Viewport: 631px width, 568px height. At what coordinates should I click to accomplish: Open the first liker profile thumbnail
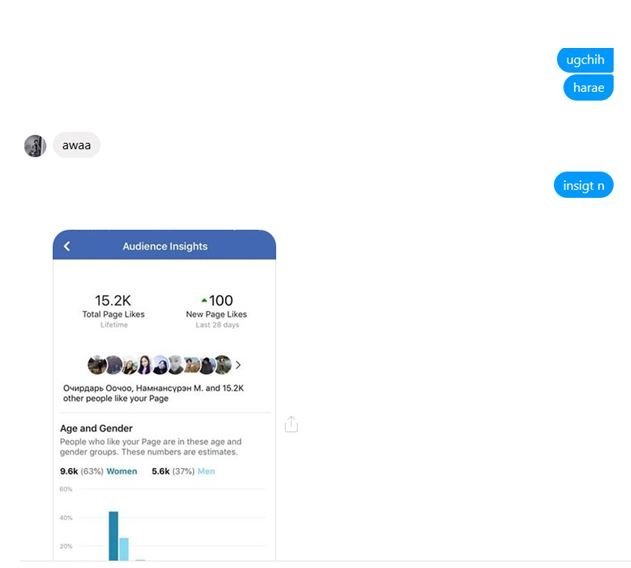click(97, 365)
